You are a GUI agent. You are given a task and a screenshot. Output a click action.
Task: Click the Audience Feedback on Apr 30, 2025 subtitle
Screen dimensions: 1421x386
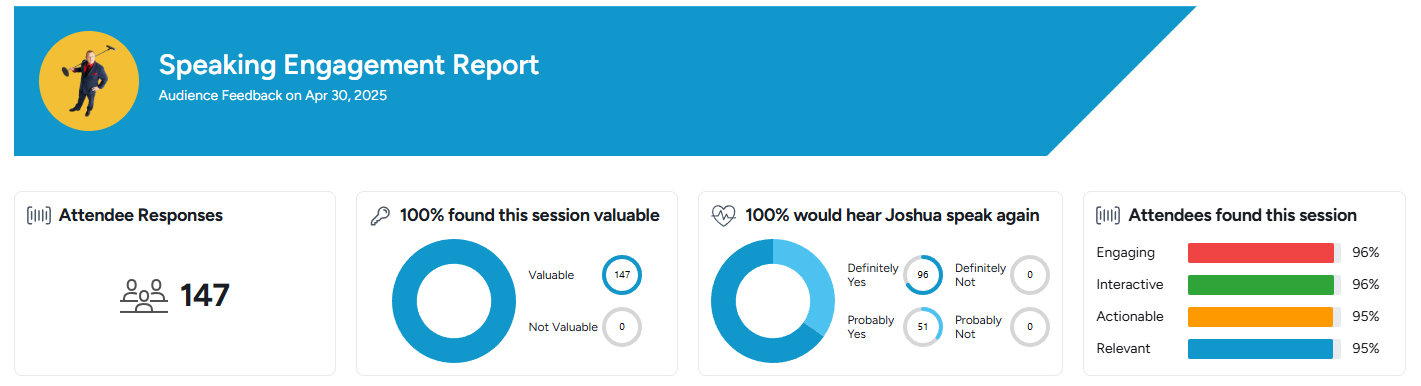point(273,96)
